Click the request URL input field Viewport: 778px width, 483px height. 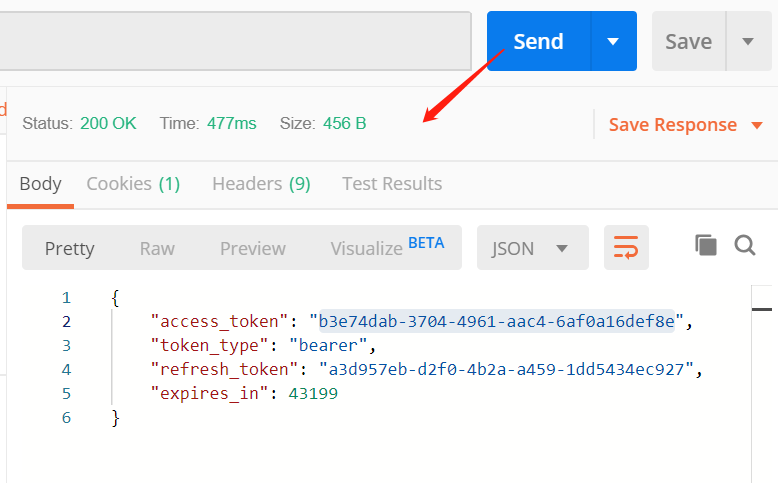pyautogui.click(x=235, y=41)
